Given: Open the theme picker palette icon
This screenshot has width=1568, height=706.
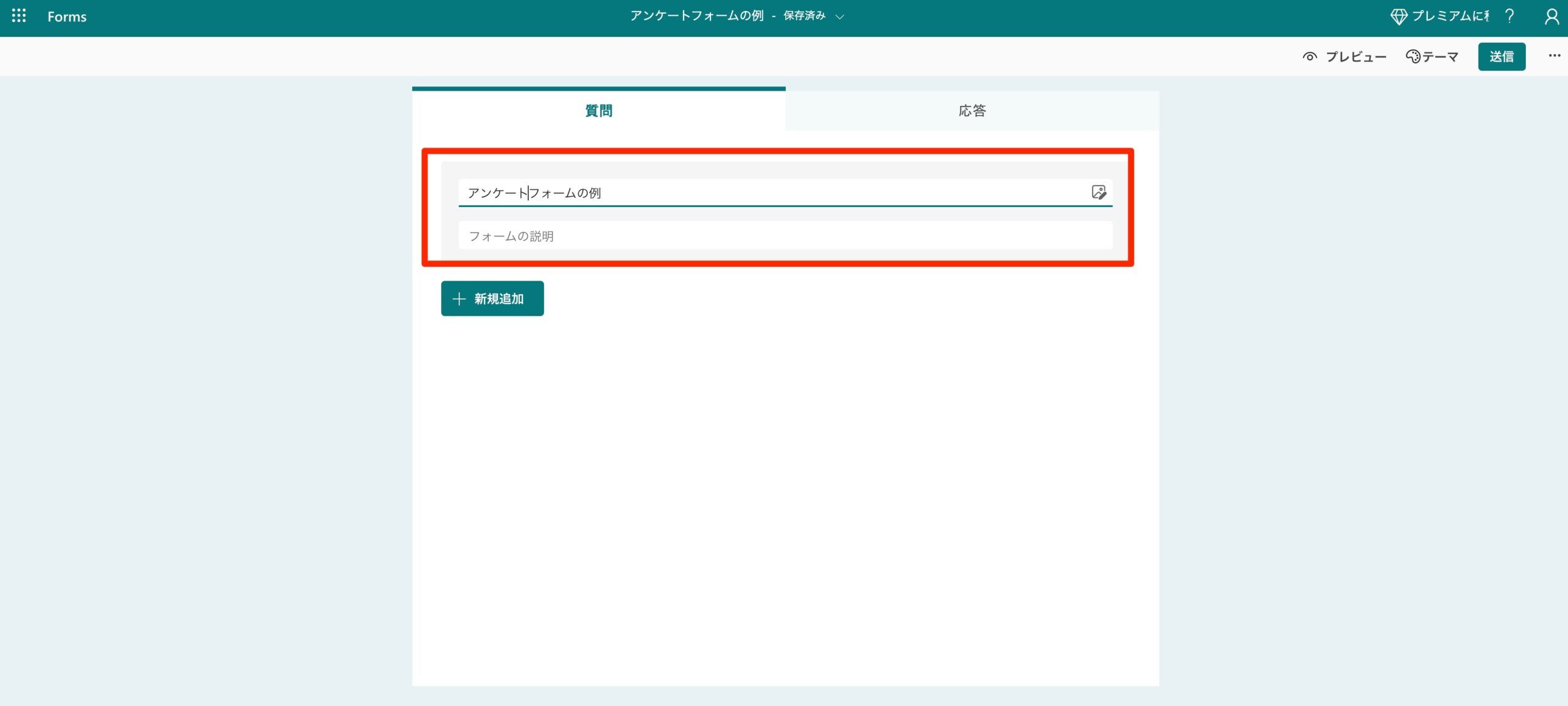Looking at the screenshot, I should tap(1412, 56).
